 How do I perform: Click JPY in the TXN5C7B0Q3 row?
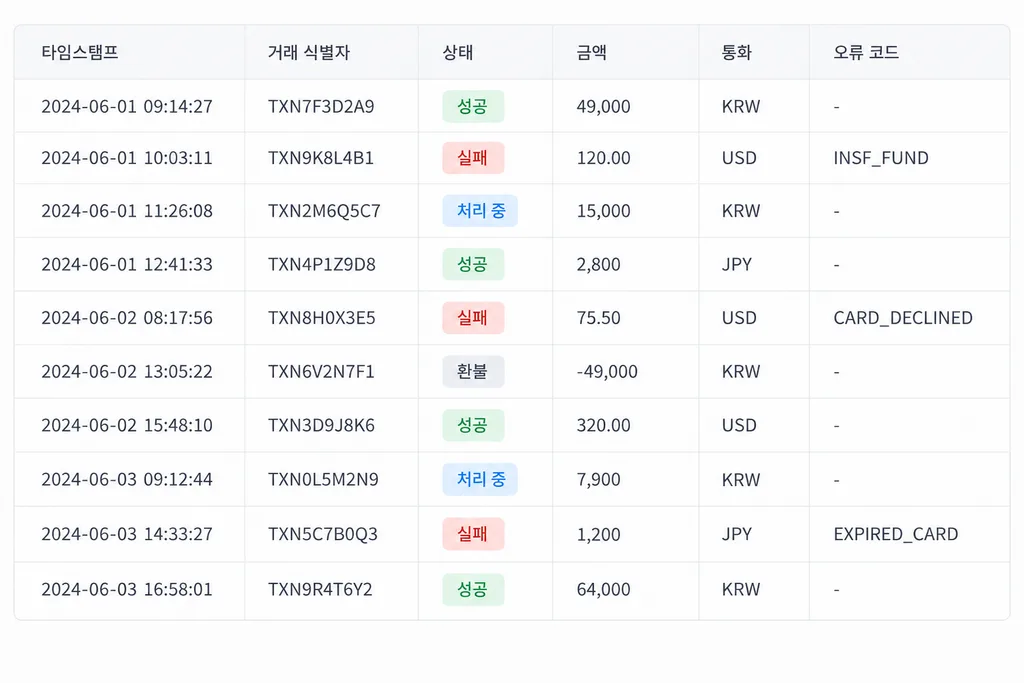click(737, 534)
